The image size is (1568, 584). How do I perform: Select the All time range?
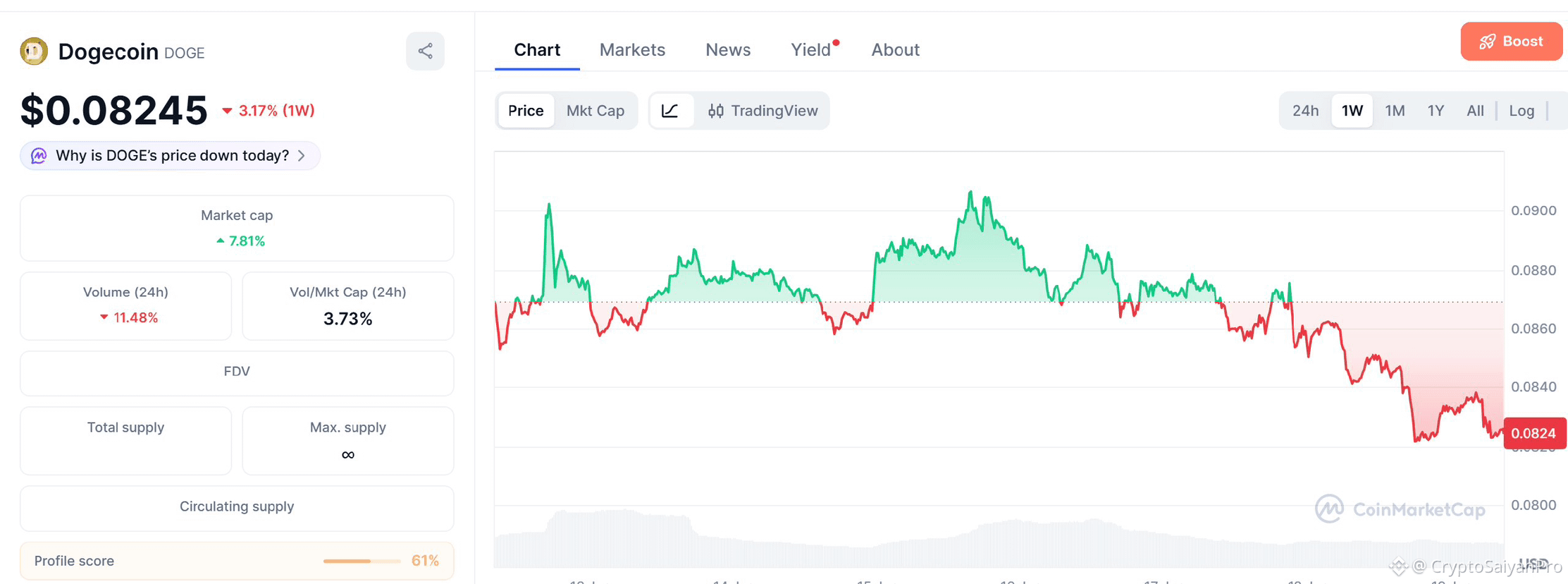[1475, 111]
